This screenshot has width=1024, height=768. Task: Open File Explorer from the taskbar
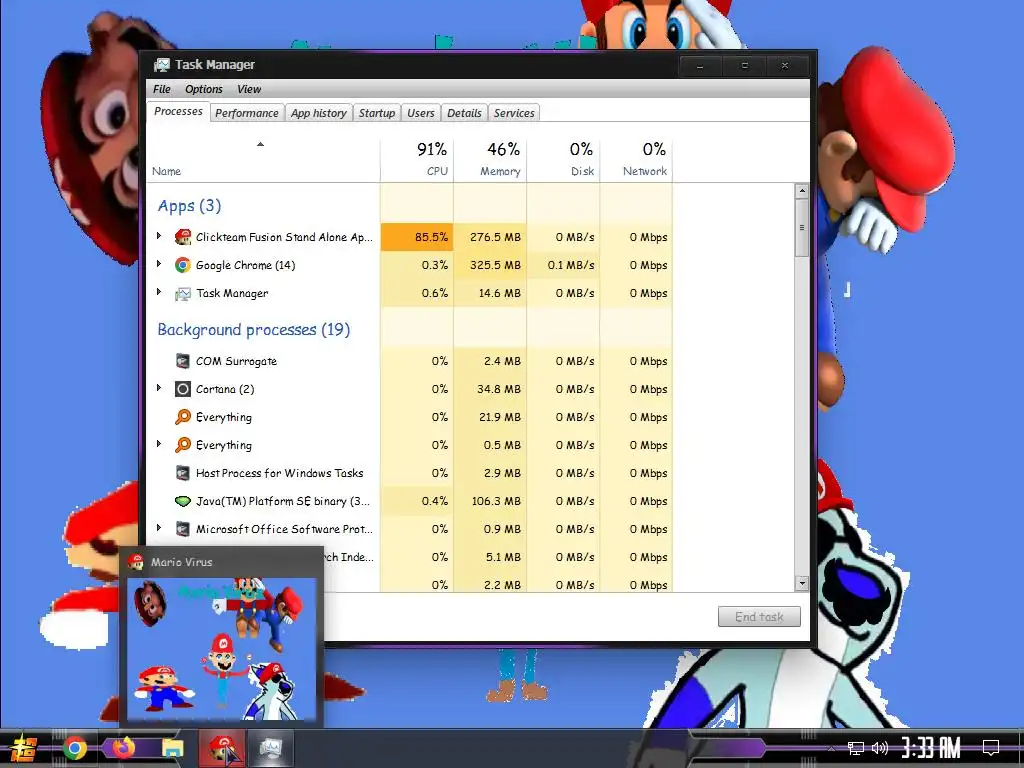pyautogui.click(x=173, y=748)
